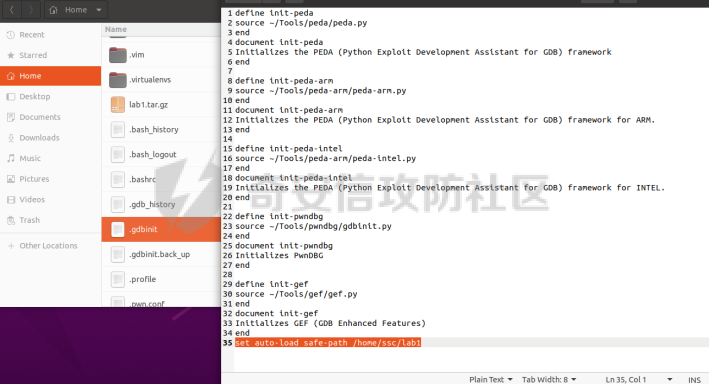Select the .vim folder icon
The width and height of the screenshot is (709, 385).
(x=118, y=55)
